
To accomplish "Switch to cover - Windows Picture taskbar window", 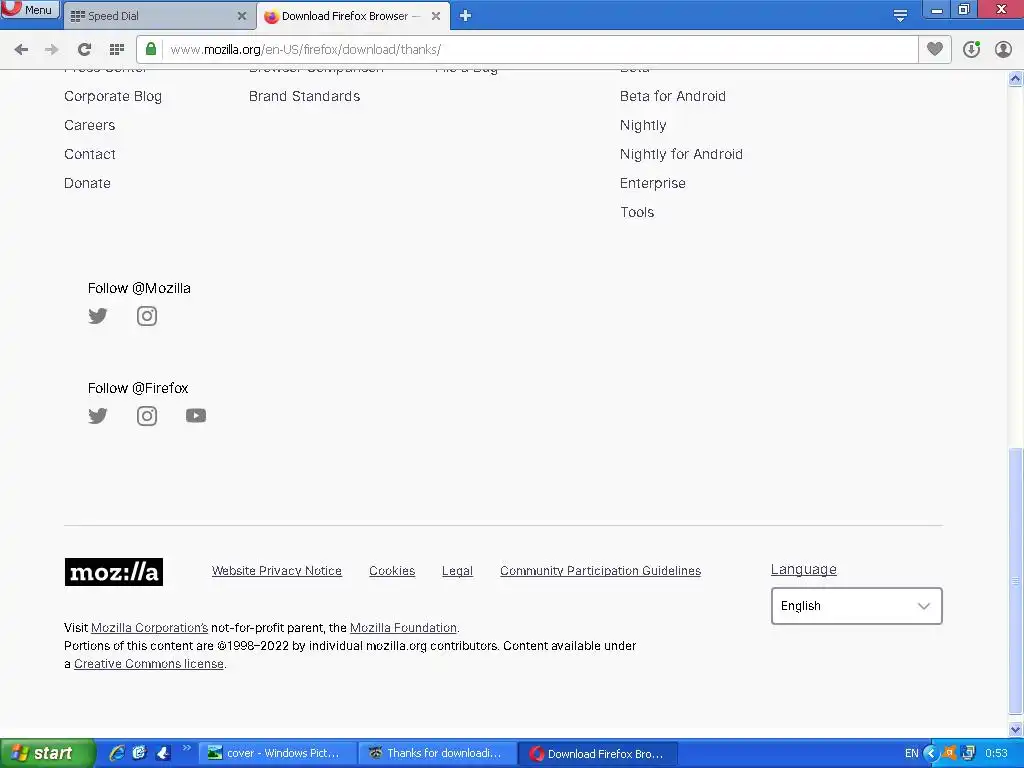I will (x=277, y=753).
